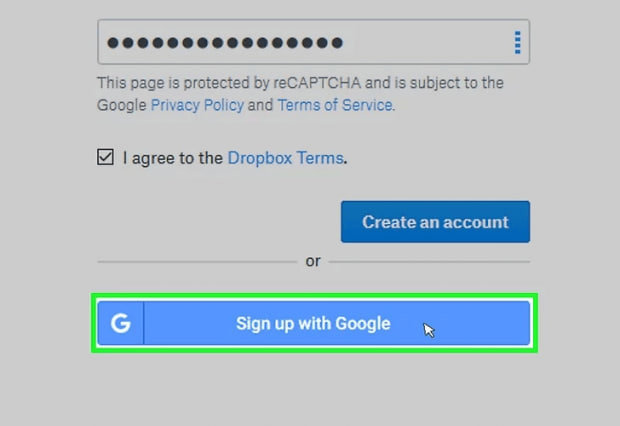620x426 pixels.
Task: Toggle the Dropbox Terms agreement checkbox
Action: tap(105, 157)
